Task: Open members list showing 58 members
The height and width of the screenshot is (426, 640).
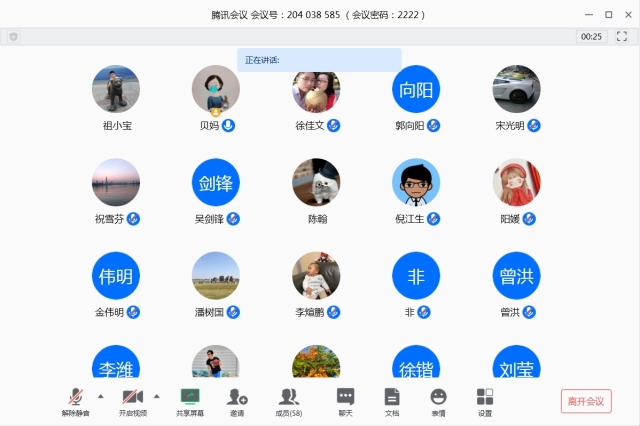Action: 289,397
